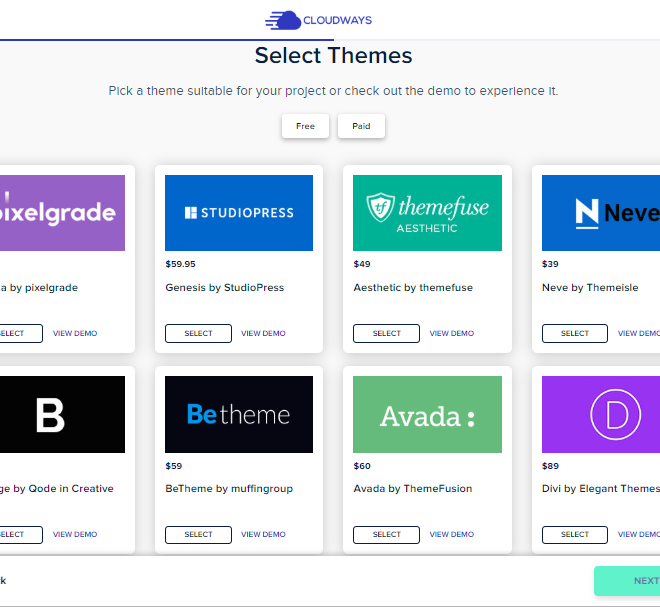This screenshot has height=607, width=660.
Task: View demo for Qode in Creative theme
Action: tap(75, 534)
